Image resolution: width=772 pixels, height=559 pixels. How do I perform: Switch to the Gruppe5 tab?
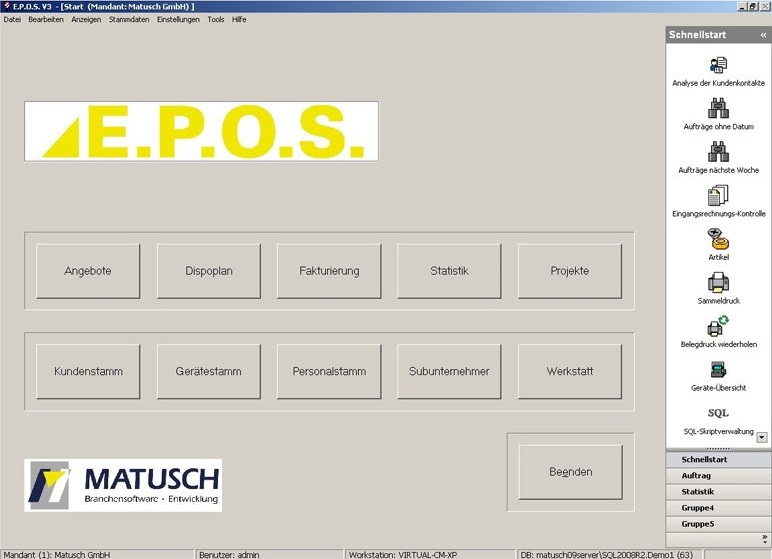(x=718, y=524)
